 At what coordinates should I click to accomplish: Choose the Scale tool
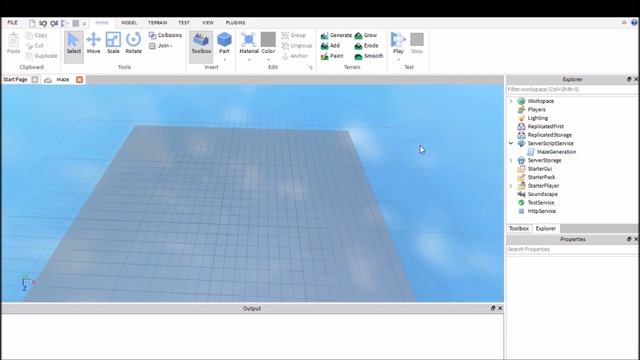113,43
